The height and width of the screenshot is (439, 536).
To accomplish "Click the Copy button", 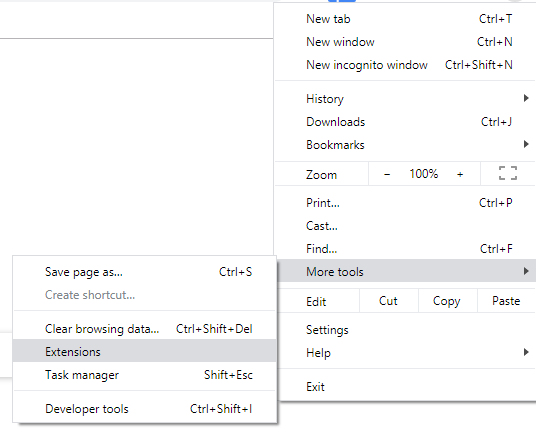I will 447,301.
